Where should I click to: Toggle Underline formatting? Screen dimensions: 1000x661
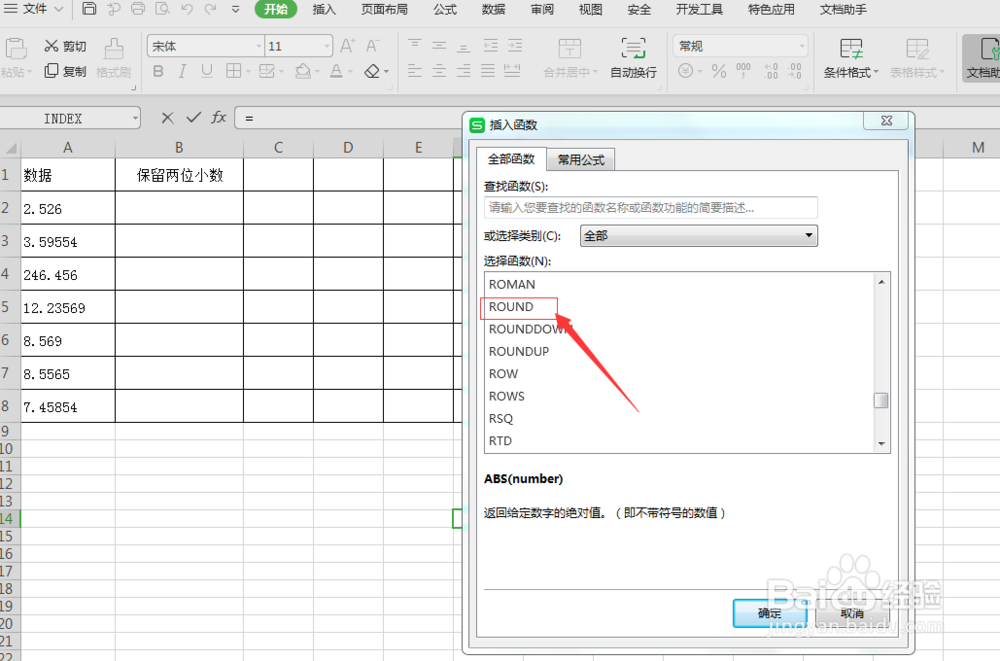[x=207, y=71]
